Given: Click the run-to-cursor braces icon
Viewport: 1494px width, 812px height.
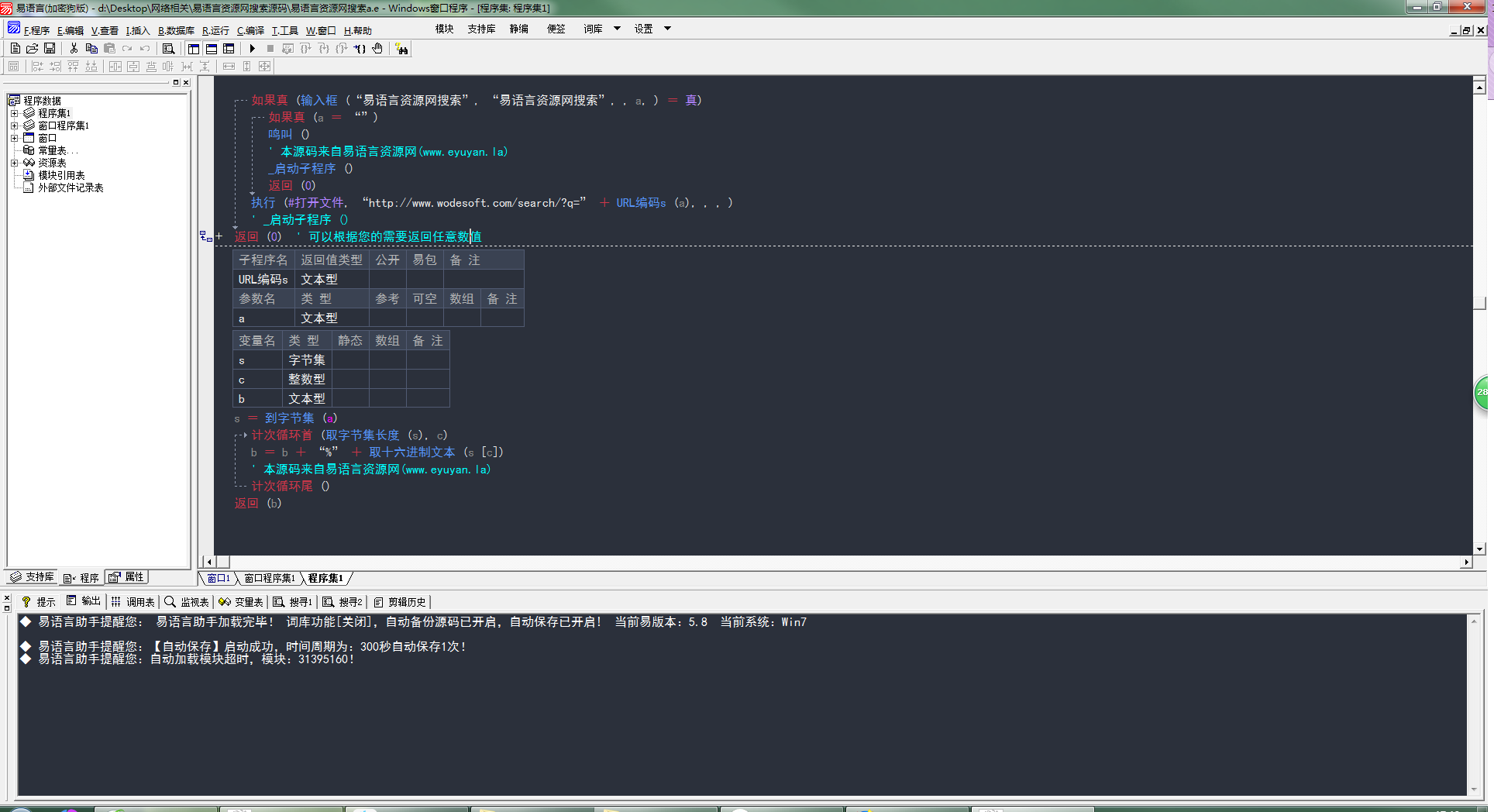Looking at the screenshot, I should point(360,48).
